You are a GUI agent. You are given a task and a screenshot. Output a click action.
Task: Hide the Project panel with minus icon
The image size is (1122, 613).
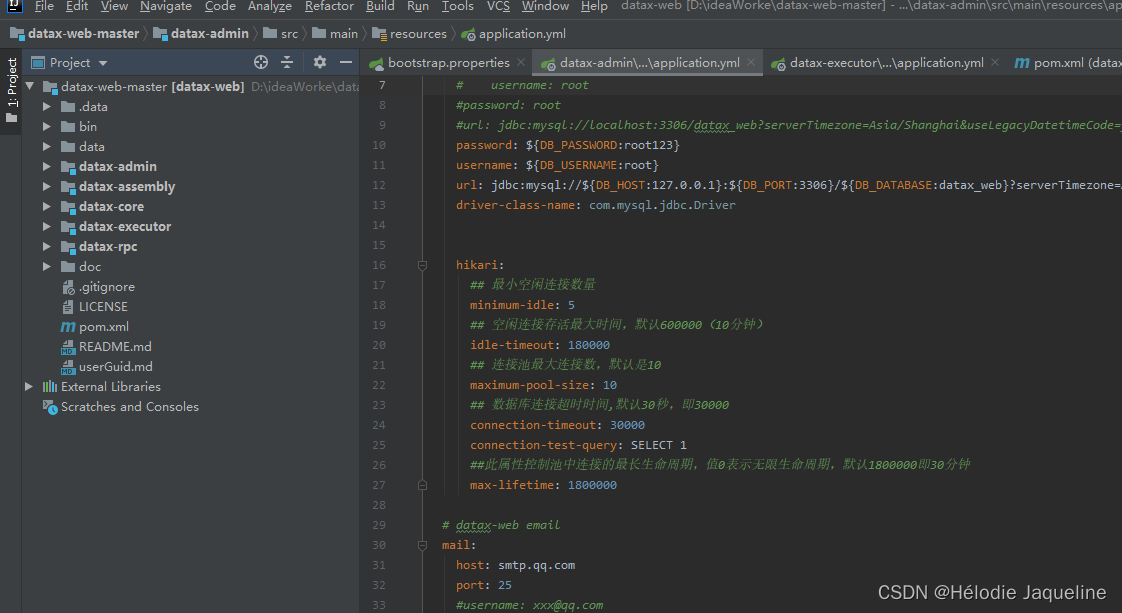(x=346, y=62)
